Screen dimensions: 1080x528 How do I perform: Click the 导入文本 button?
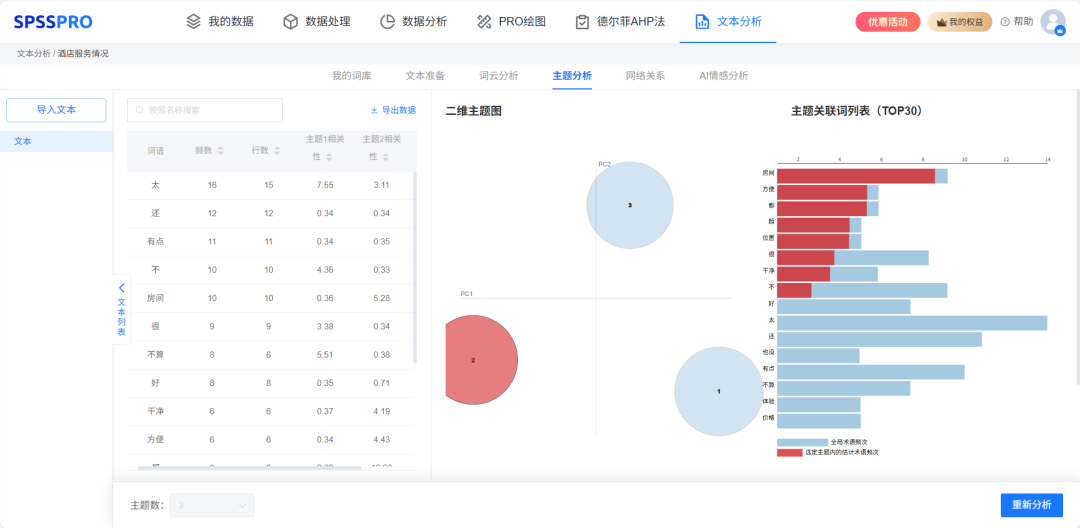[x=56, y=110]
